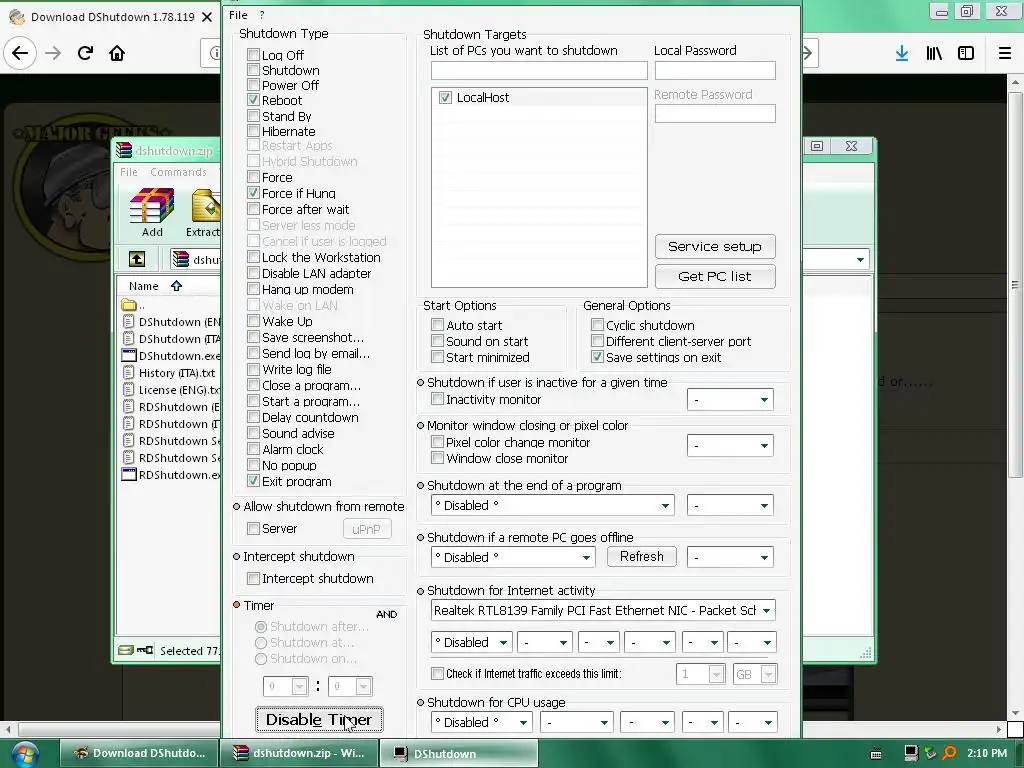Click the Add icon in WinRAR

(x=152, y=212)
